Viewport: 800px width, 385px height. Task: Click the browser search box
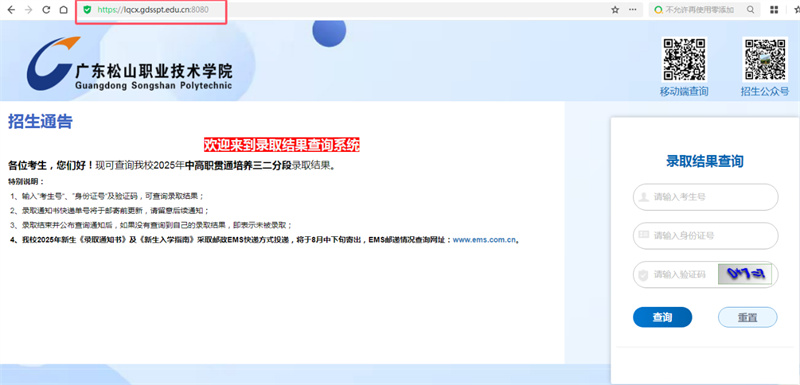(x=705, y=10)
